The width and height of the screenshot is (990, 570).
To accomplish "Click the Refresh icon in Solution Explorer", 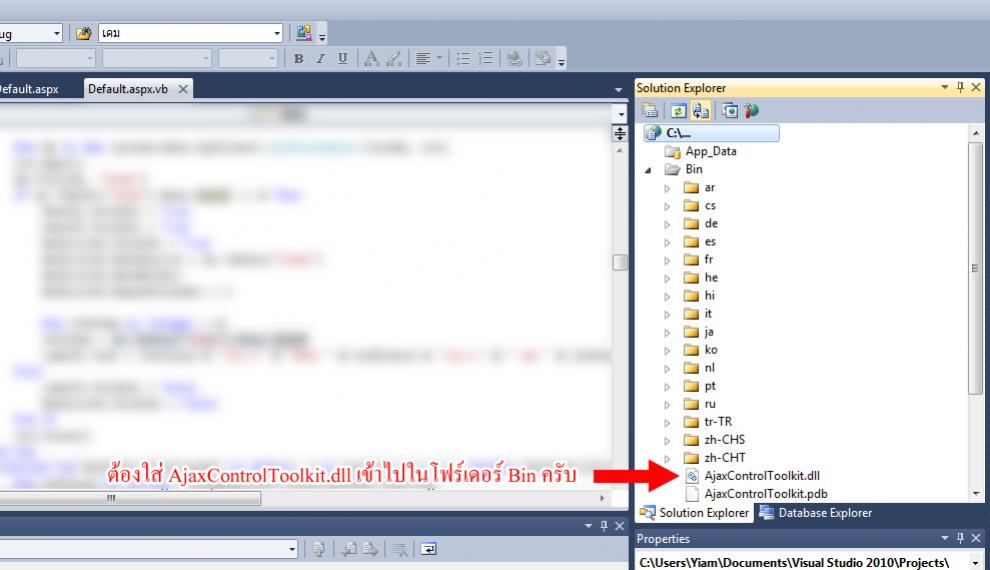I will [678, 110].
